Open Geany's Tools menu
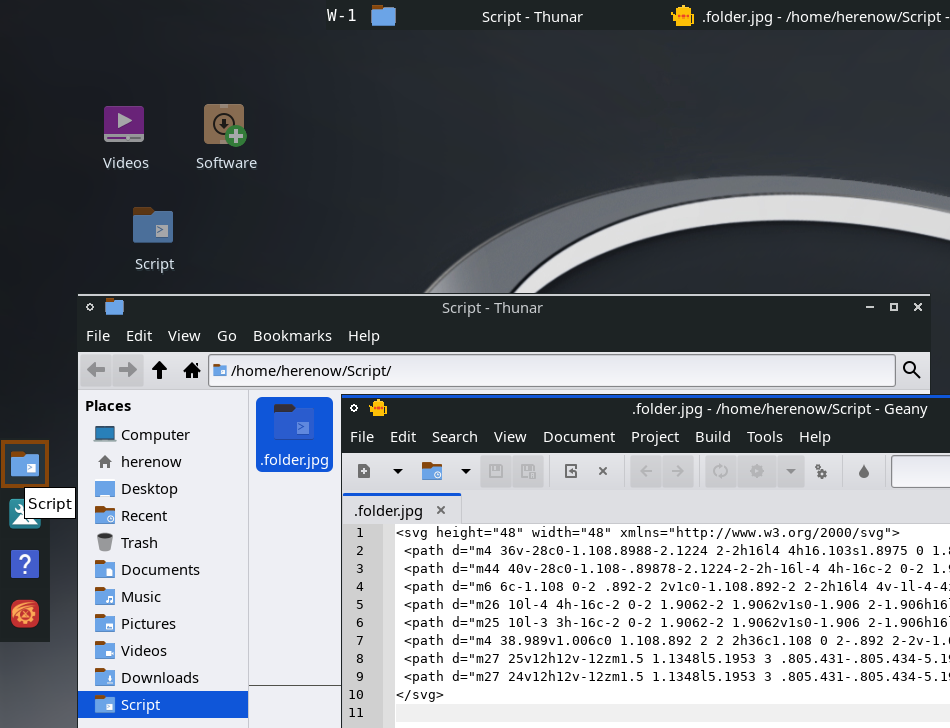 point(765,437)
